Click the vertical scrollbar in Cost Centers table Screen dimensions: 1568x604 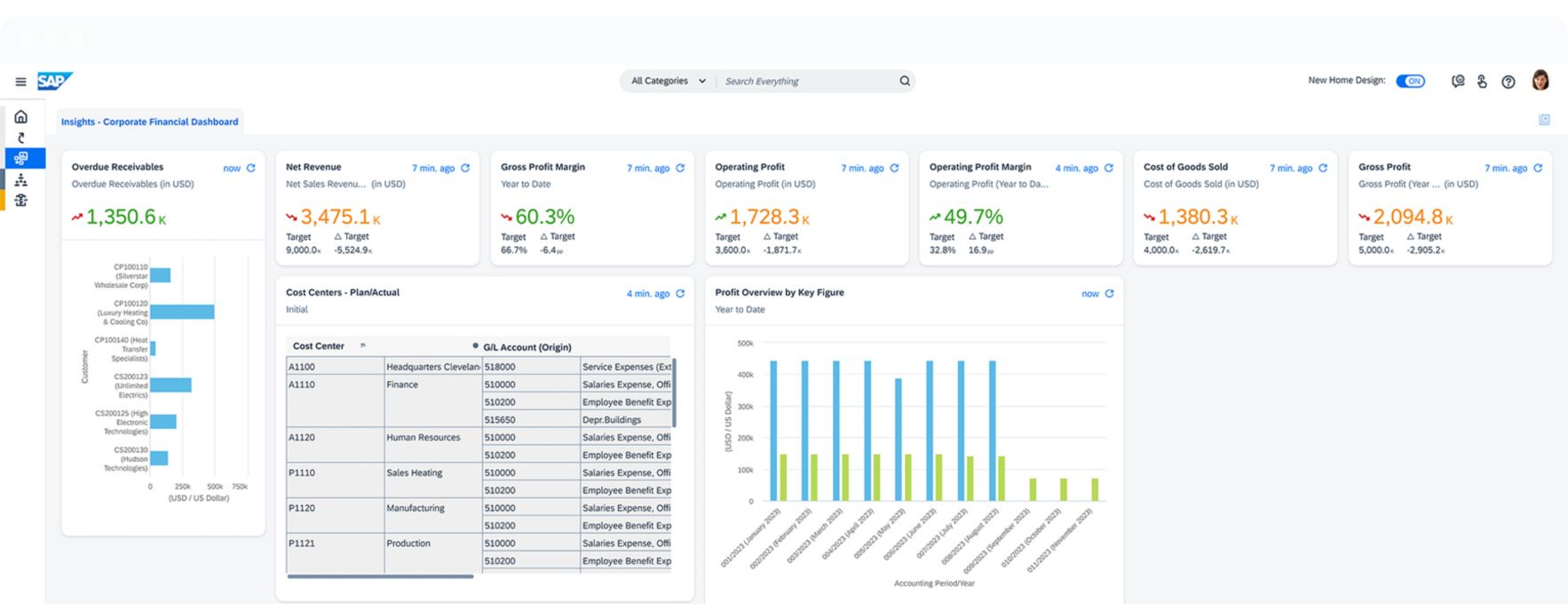point(674,393)
